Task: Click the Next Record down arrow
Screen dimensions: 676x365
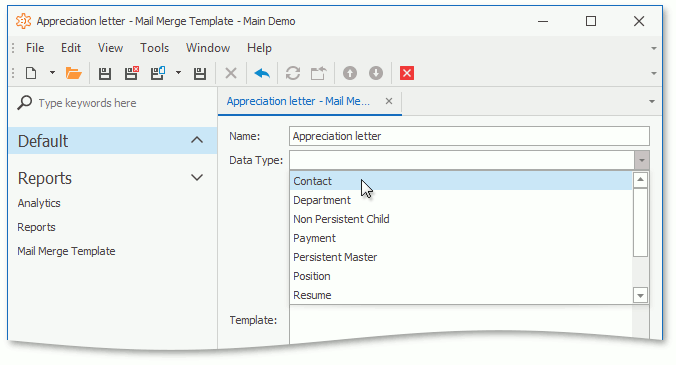Action: pos(376,73)
